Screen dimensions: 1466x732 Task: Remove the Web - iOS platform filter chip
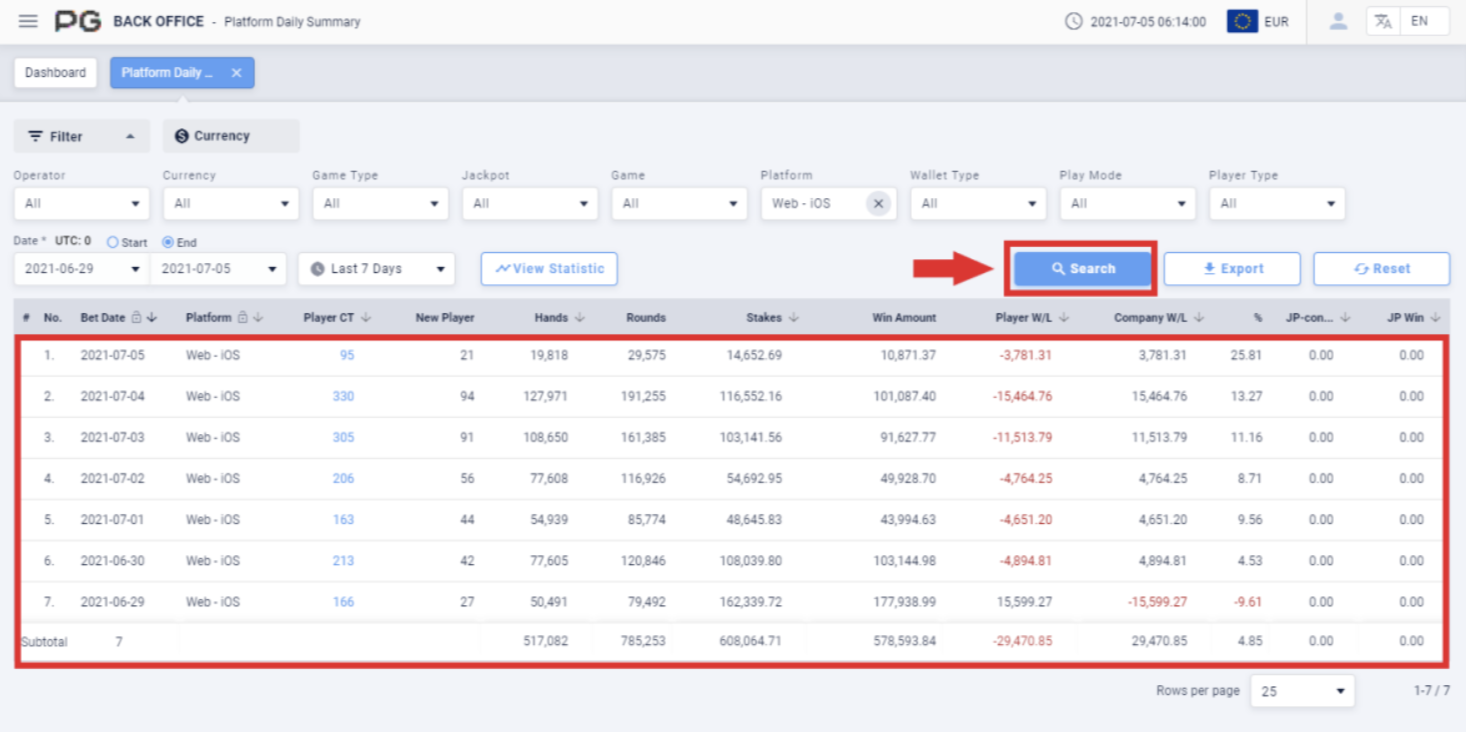coord(878,203)
